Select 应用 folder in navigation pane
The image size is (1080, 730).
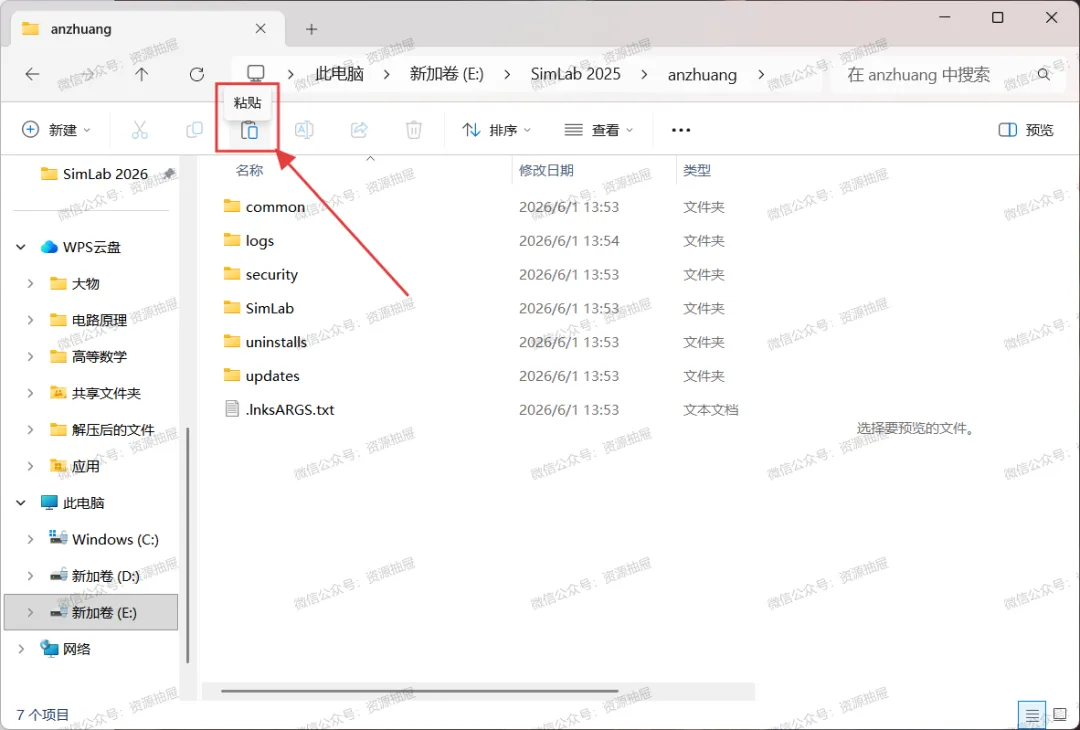[85, 466]
